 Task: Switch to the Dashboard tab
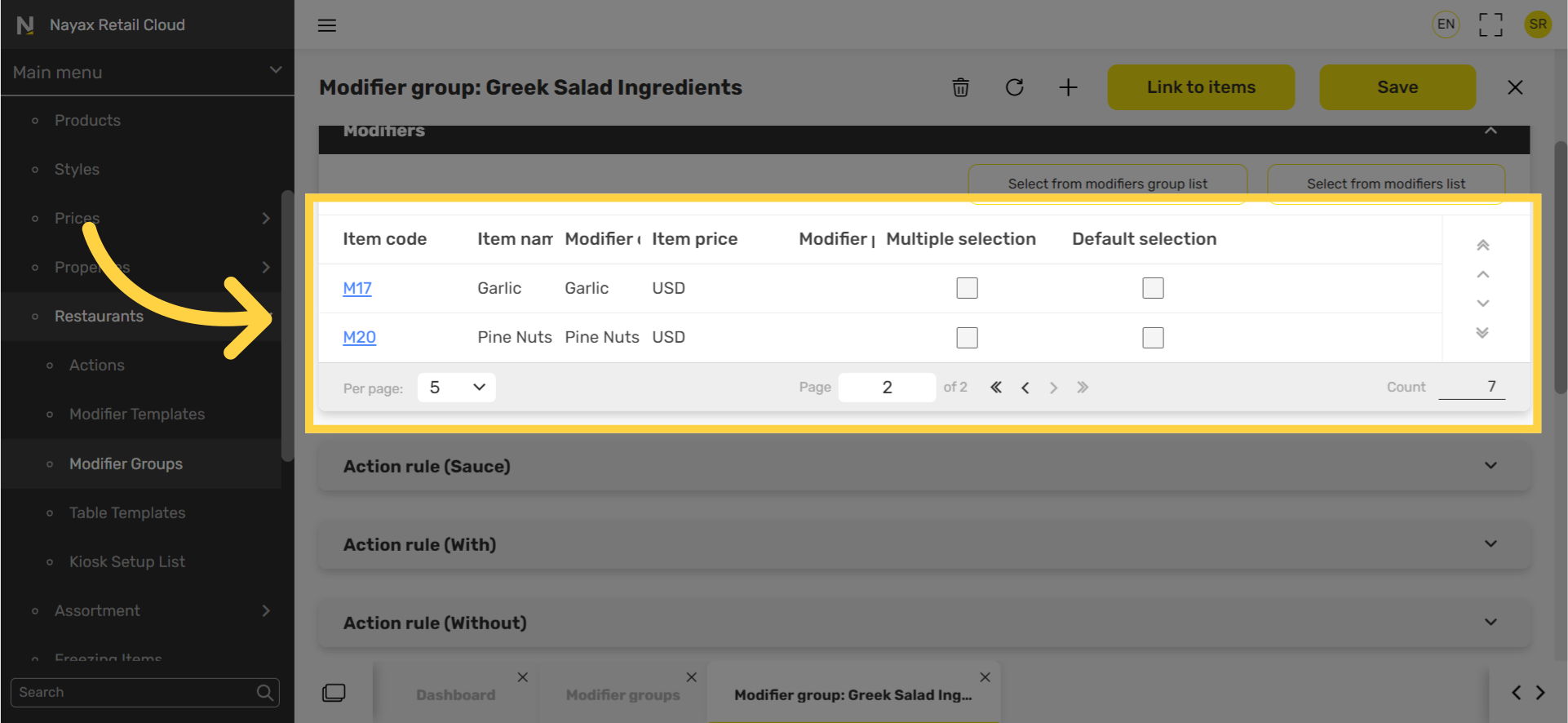pyautogui.click(x=455, y=695)
